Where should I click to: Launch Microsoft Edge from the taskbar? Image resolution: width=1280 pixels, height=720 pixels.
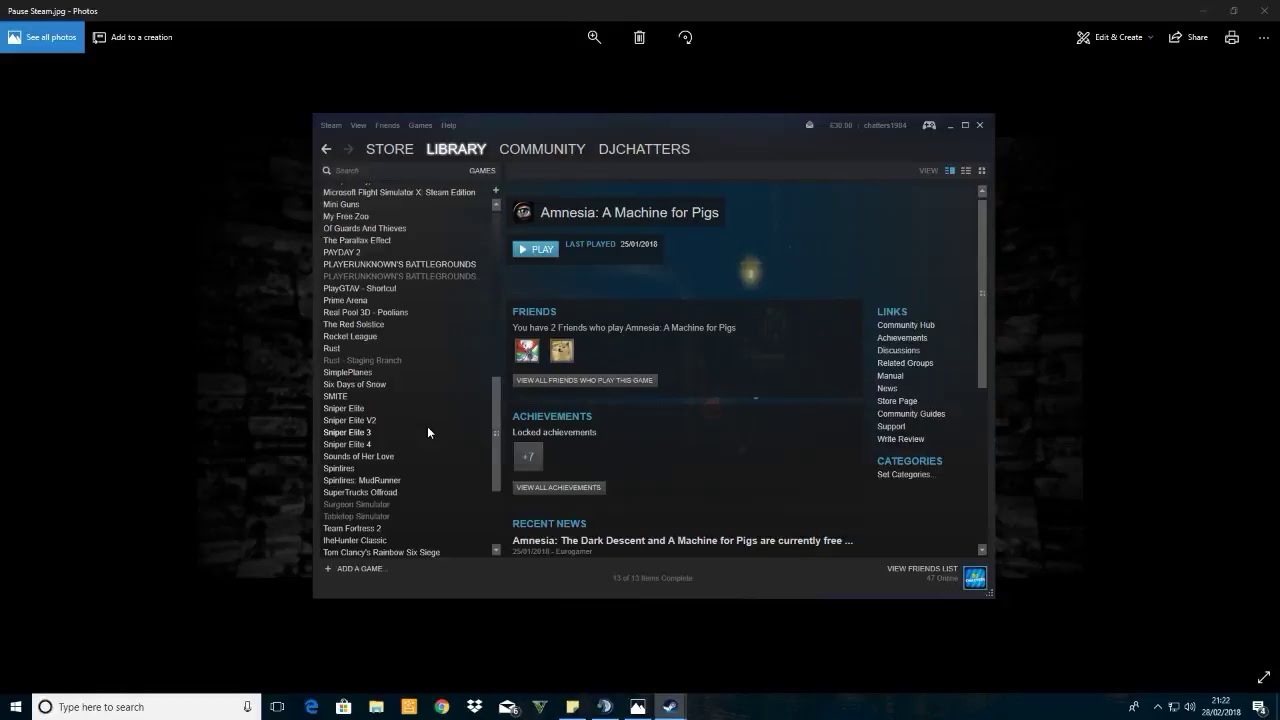coord(311,707)
